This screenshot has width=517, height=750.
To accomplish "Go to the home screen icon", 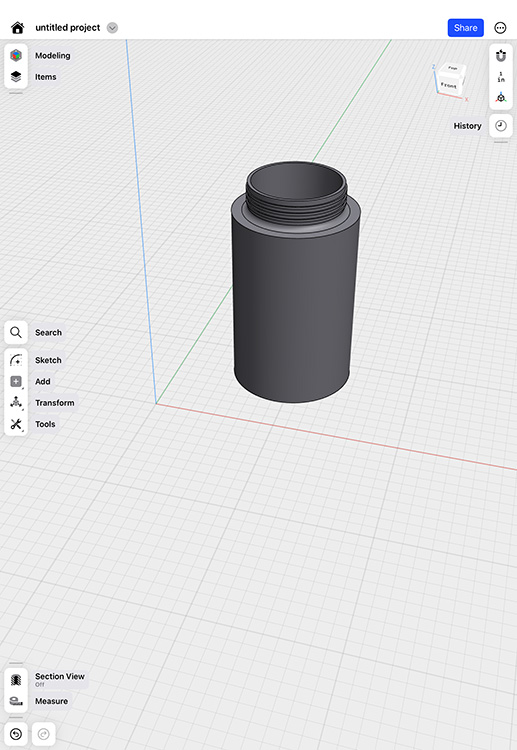I will coord(18,28).
